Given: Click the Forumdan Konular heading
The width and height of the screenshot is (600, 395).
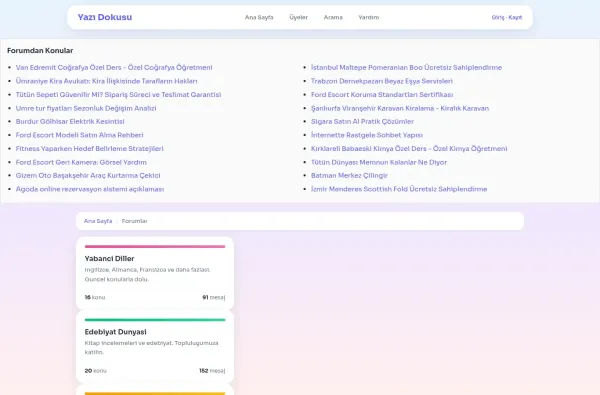Looking at the screenshot, I should (40, 51).
